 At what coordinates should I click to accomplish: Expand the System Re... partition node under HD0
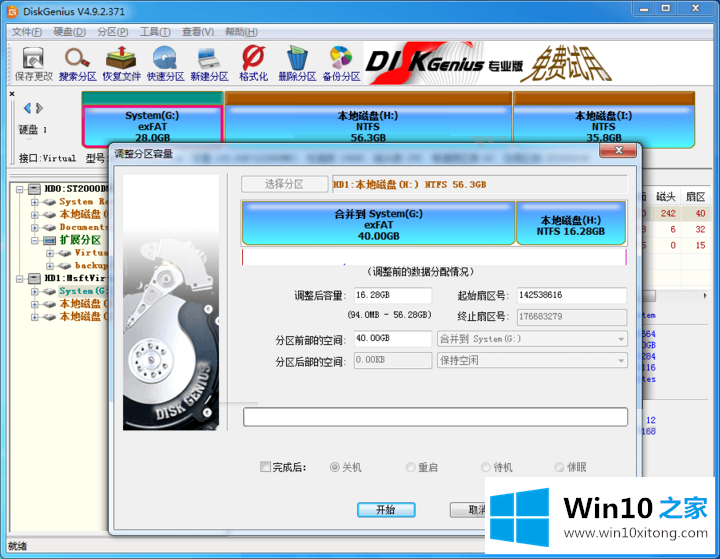[35, 202]
